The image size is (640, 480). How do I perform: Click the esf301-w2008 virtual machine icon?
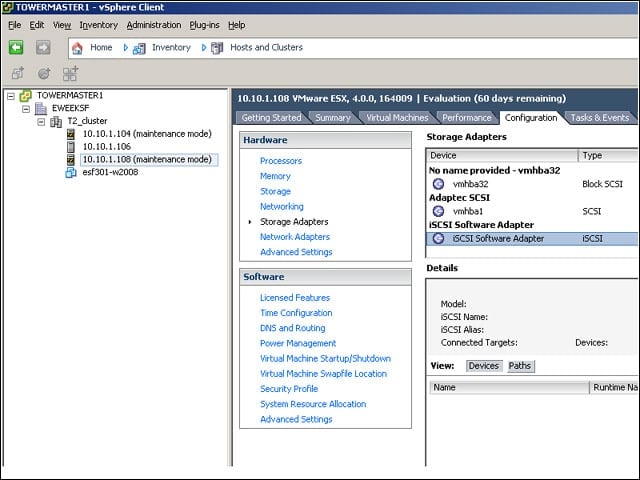[71, 173]
